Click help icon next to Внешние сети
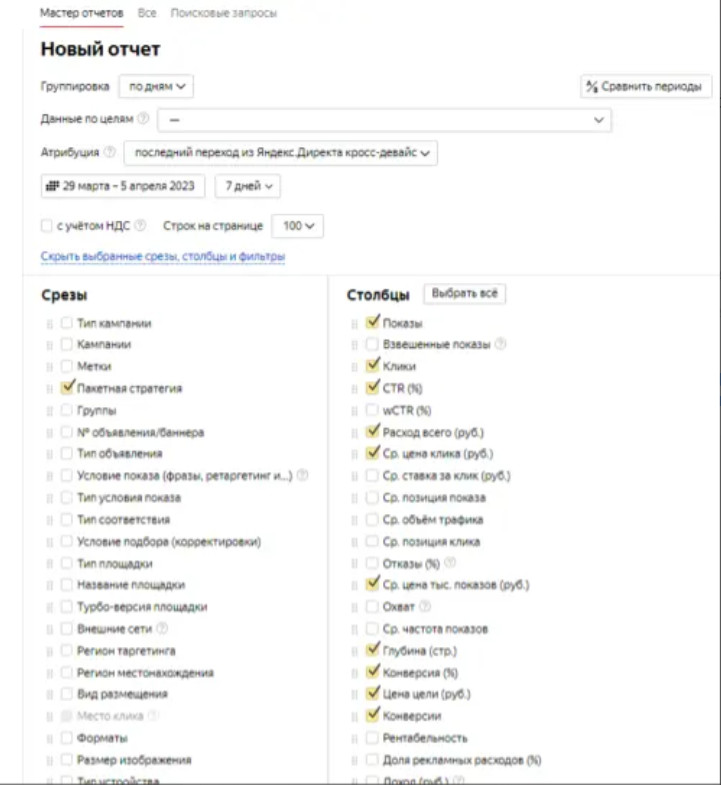721x785 pixels. point(162,629)
